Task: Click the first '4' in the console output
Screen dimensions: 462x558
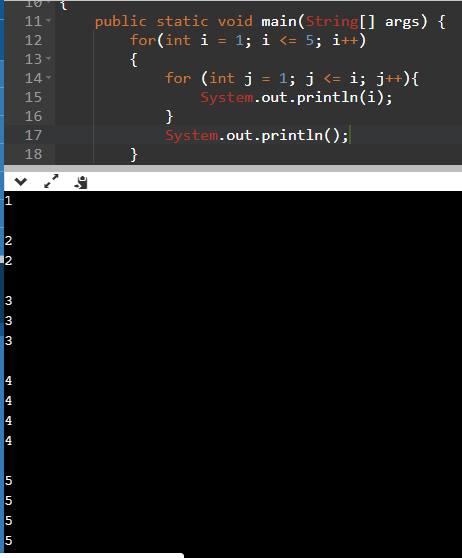Action: 9,381
